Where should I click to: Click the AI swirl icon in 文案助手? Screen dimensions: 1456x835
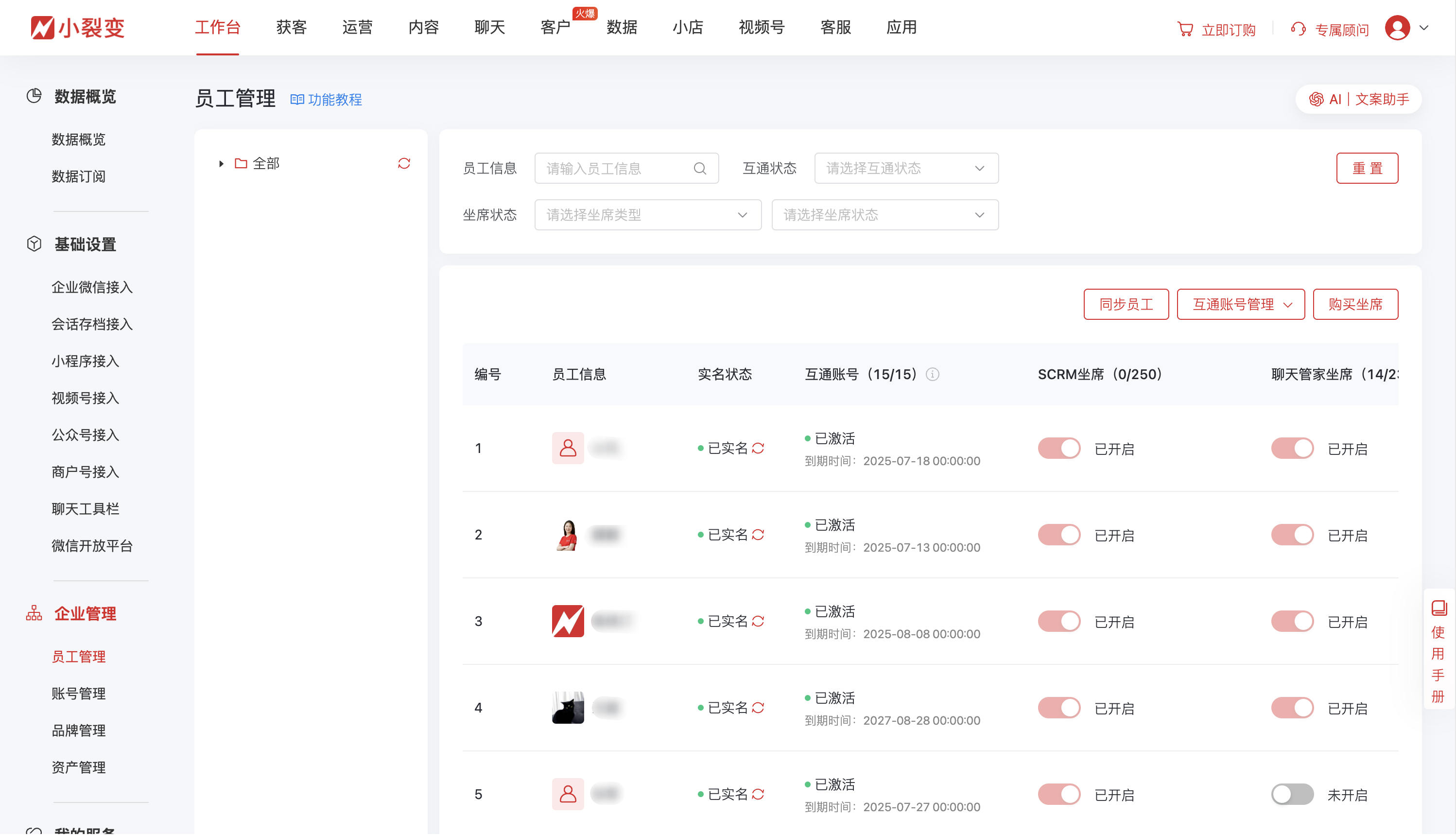(x=1316, y=99)
